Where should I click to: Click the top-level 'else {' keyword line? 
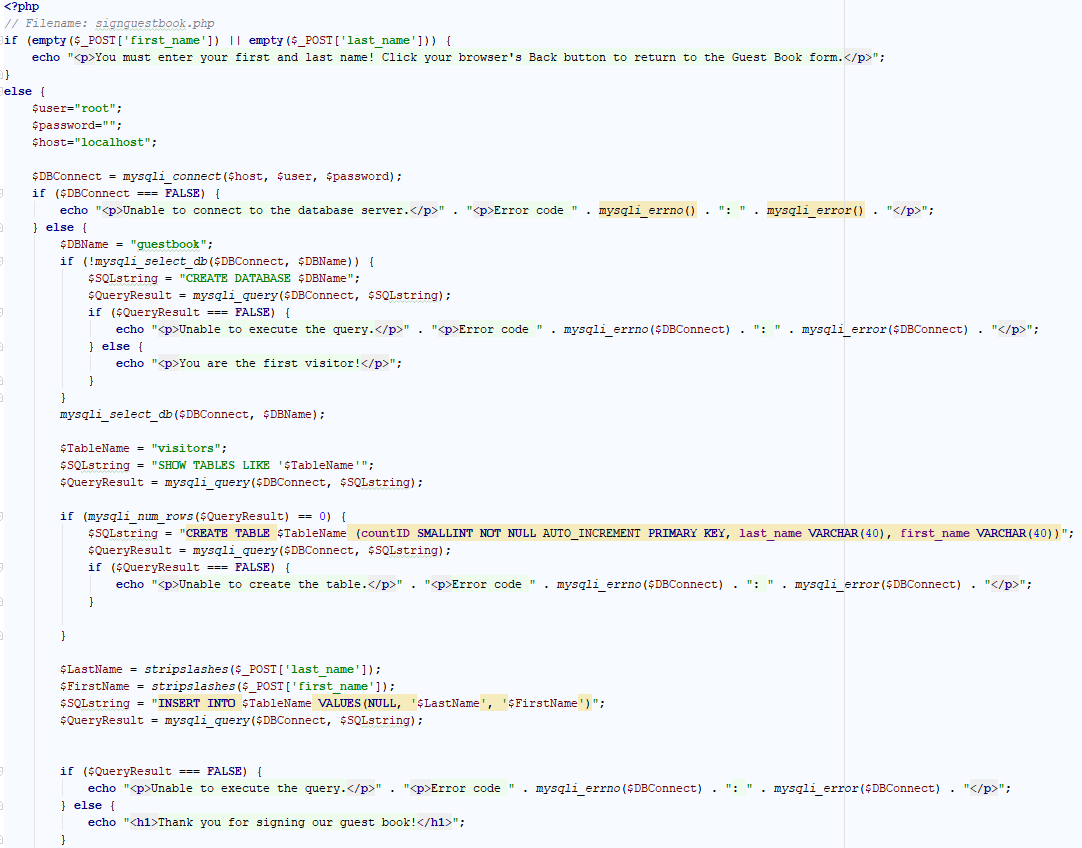25,91
